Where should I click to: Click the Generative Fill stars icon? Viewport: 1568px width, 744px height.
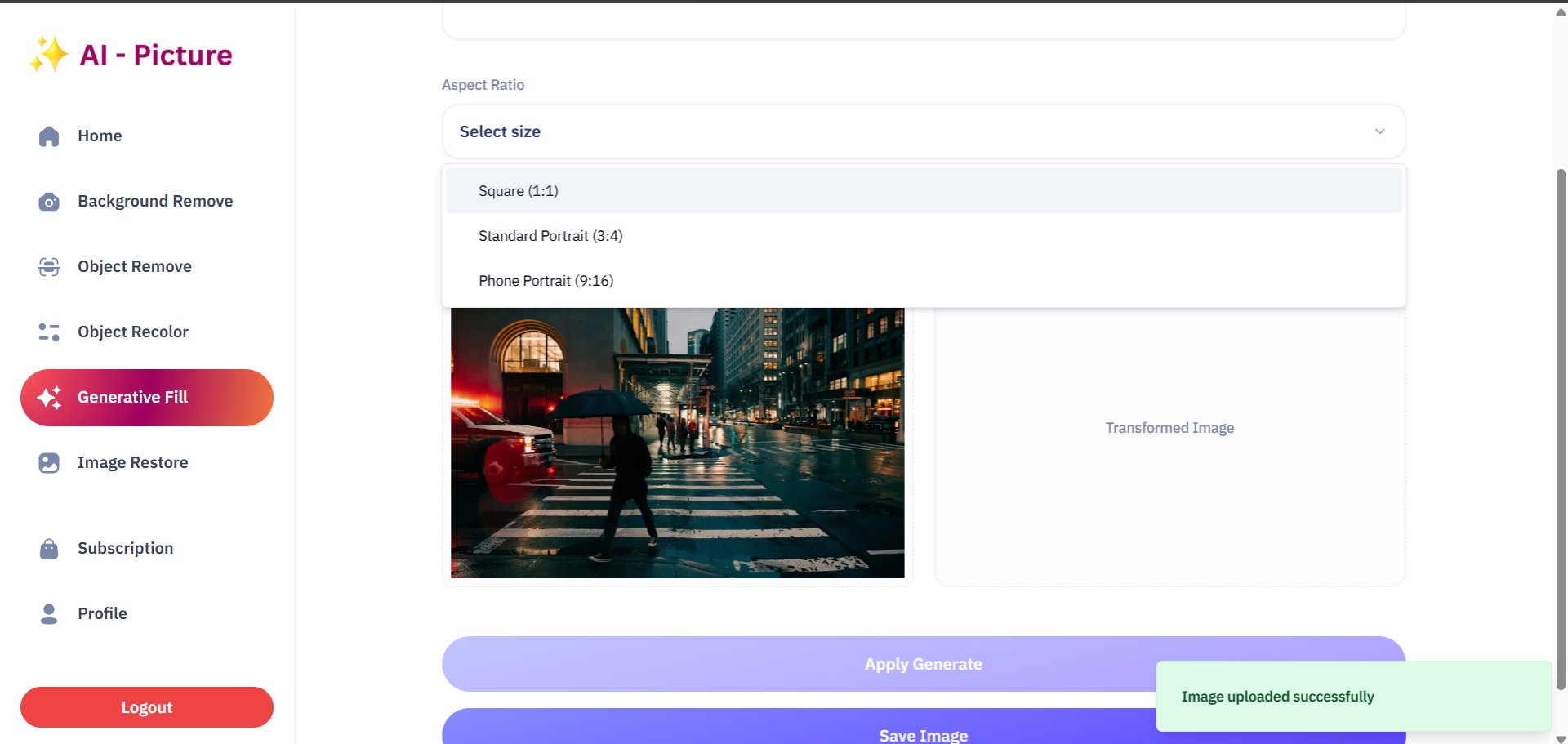tap(49, 398)
